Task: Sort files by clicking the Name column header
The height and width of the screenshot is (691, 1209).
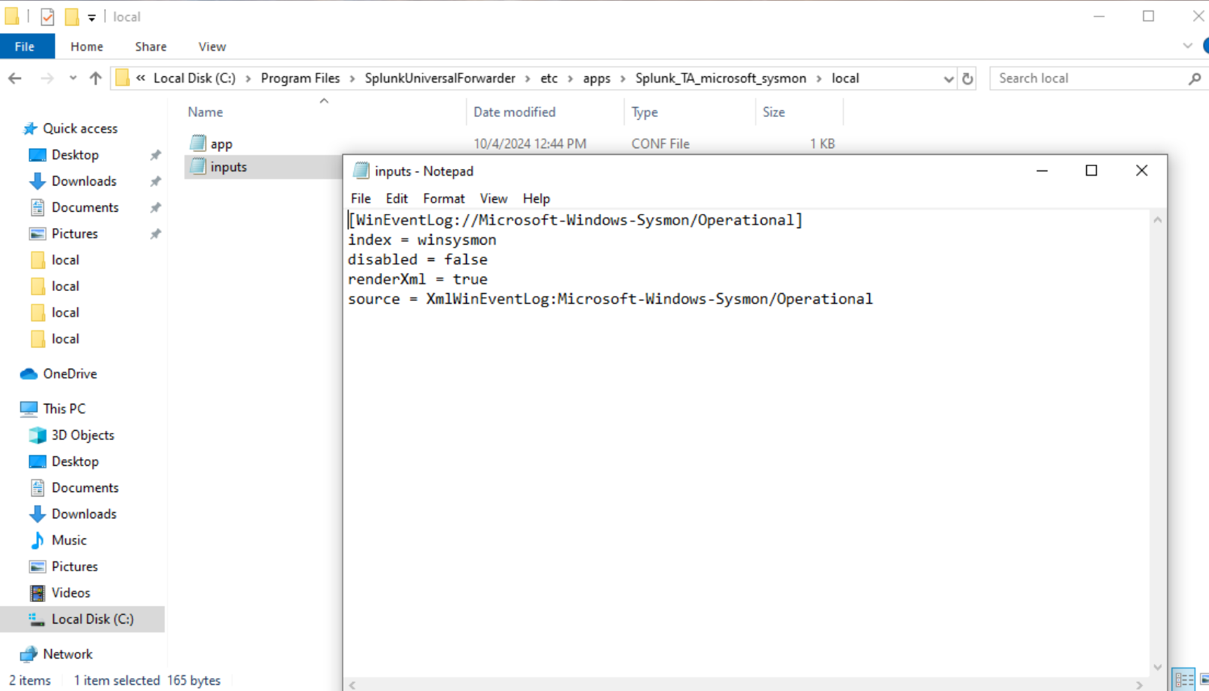Action: coord(204,112)
